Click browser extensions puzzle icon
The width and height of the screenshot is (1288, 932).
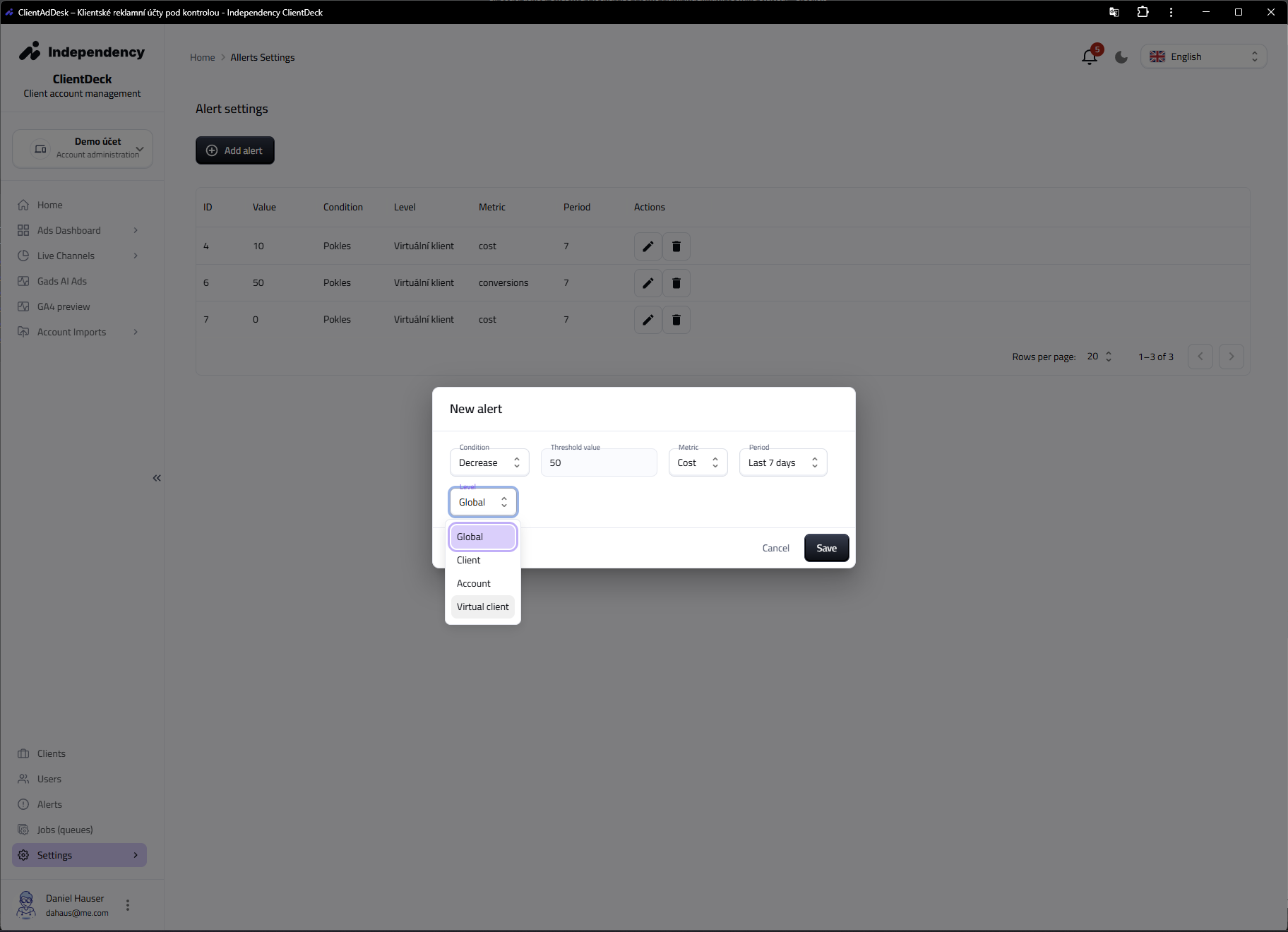pos(1143,12)
